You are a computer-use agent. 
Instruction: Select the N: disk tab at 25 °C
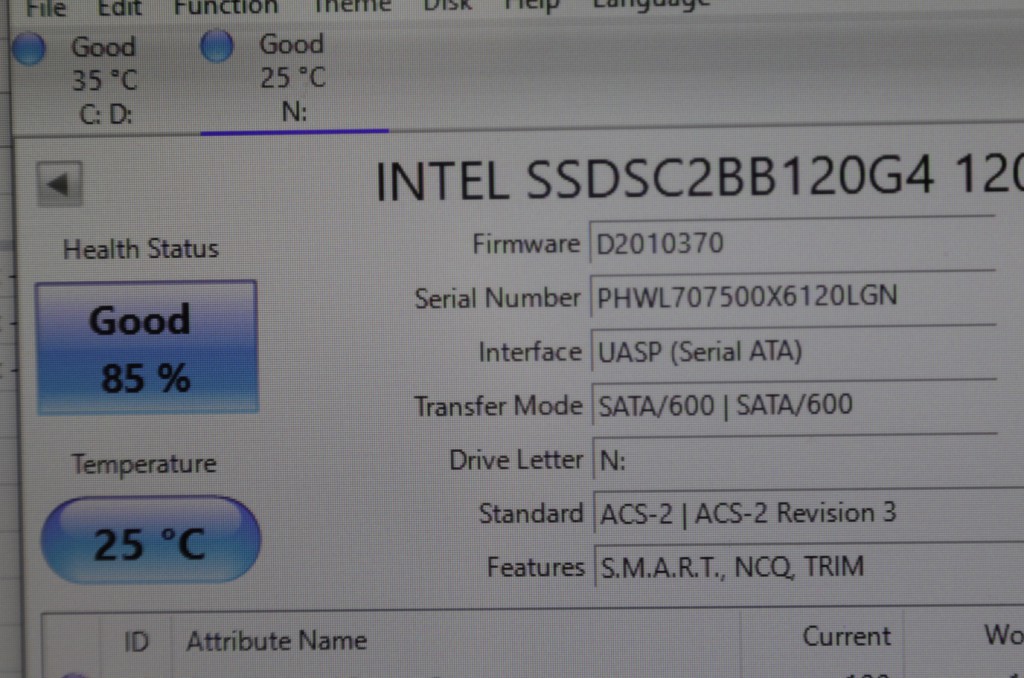293,78
